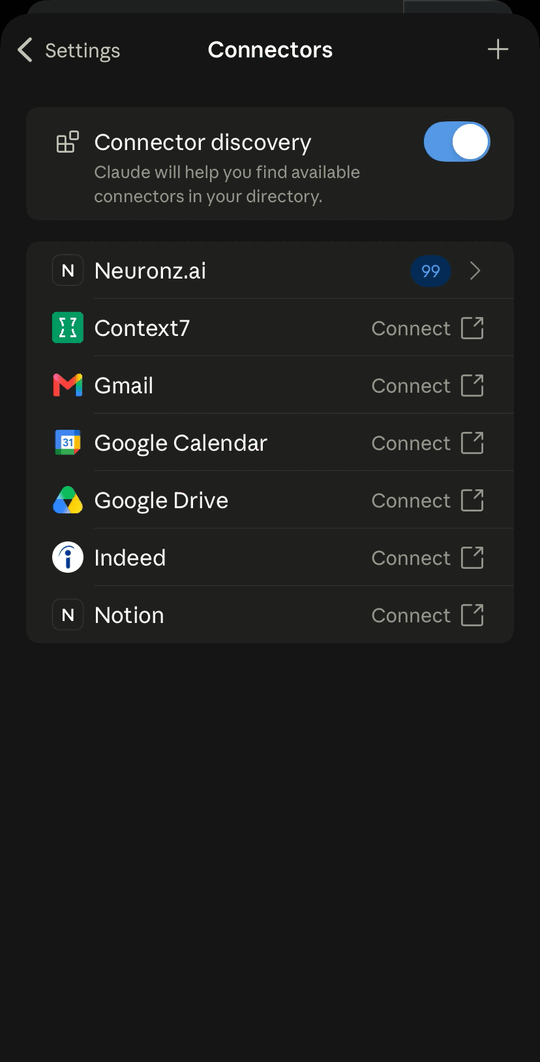Click the Connector discovery heading
The width and height of the screenshot is (540, 1062).
pyautogui.click(x=203, y=143)
